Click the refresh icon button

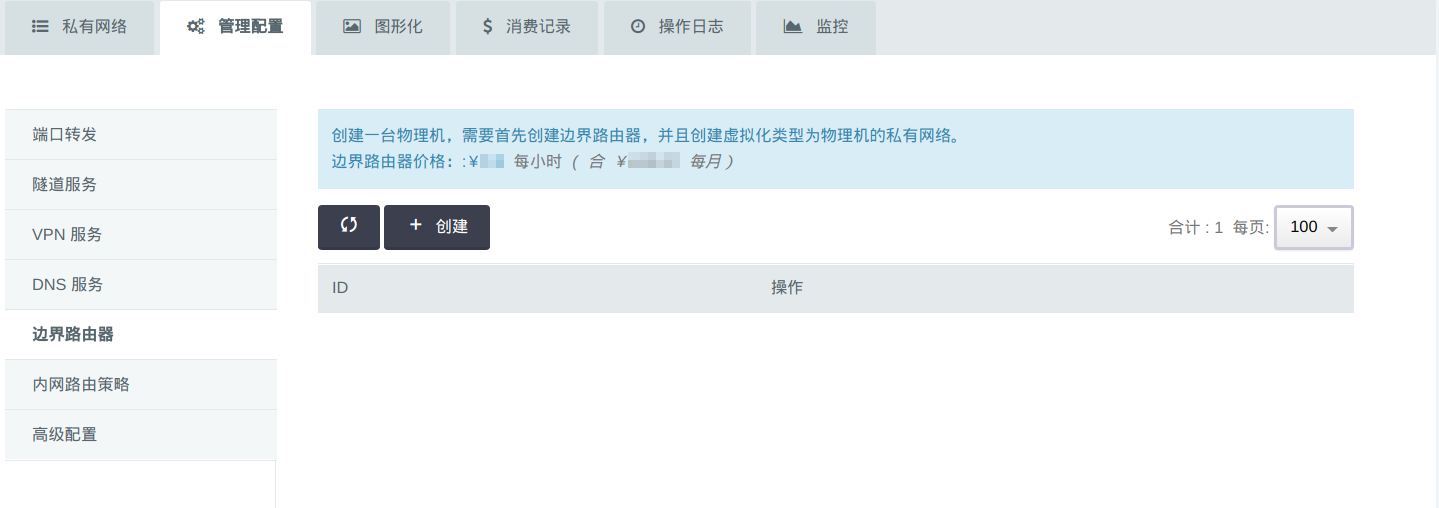(x=349, y=227)
